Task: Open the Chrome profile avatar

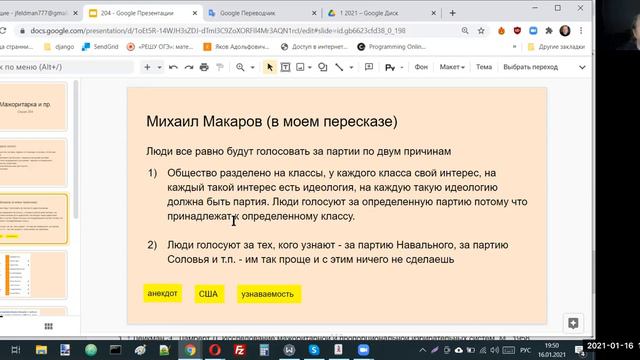Action: coord(565,31)
